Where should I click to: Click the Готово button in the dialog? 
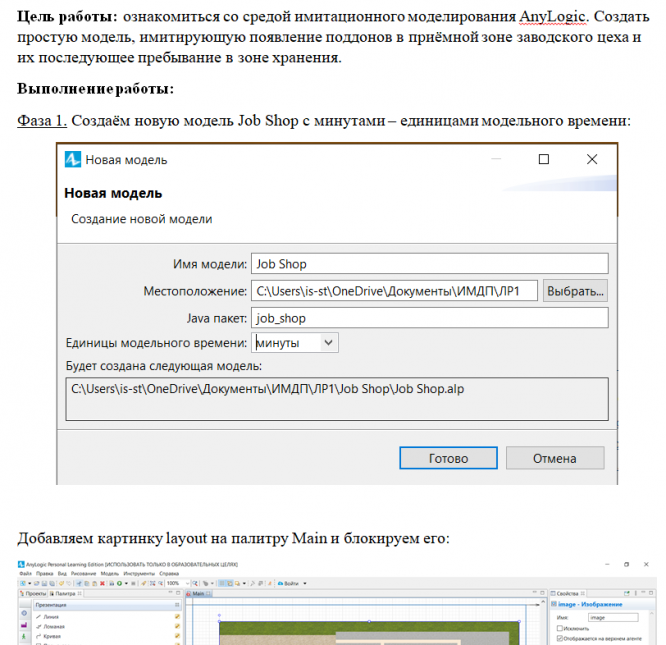point(448,458)
